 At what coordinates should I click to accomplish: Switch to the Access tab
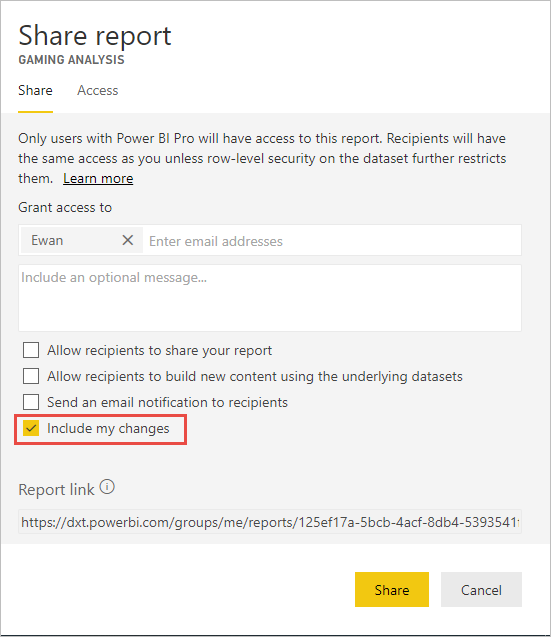[x=98, y=90]
